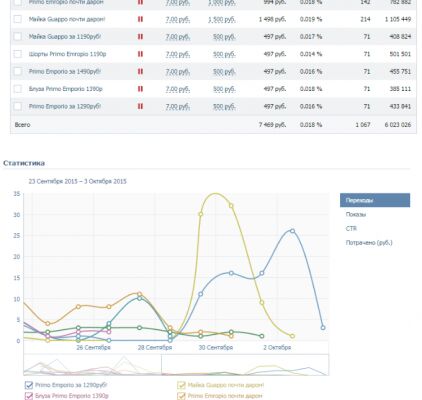The width and height of the screenshot is (422, 400).
Task: Click the pause icon for Майка Guappo за 1190руб!
Action: coord(140,37)
